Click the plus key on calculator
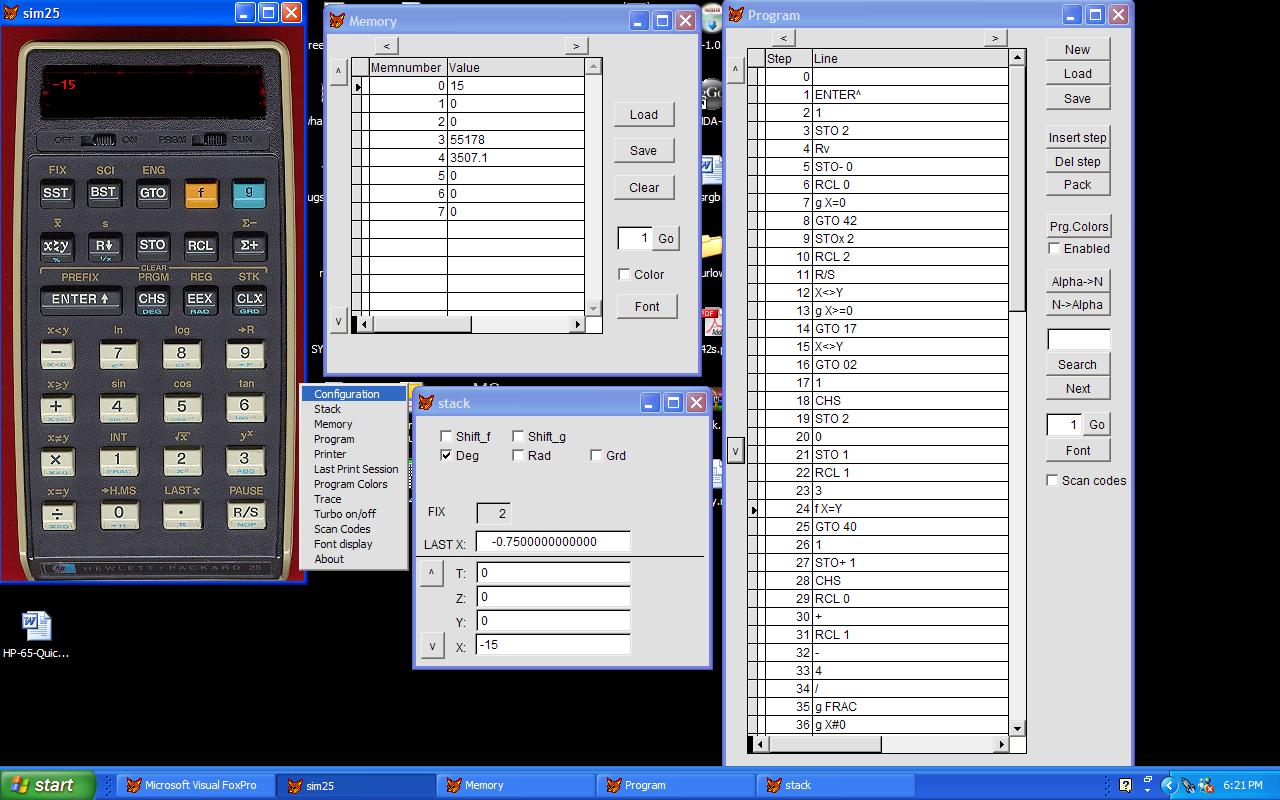The height and width of the screenshot is (800, 1280). 56,408
